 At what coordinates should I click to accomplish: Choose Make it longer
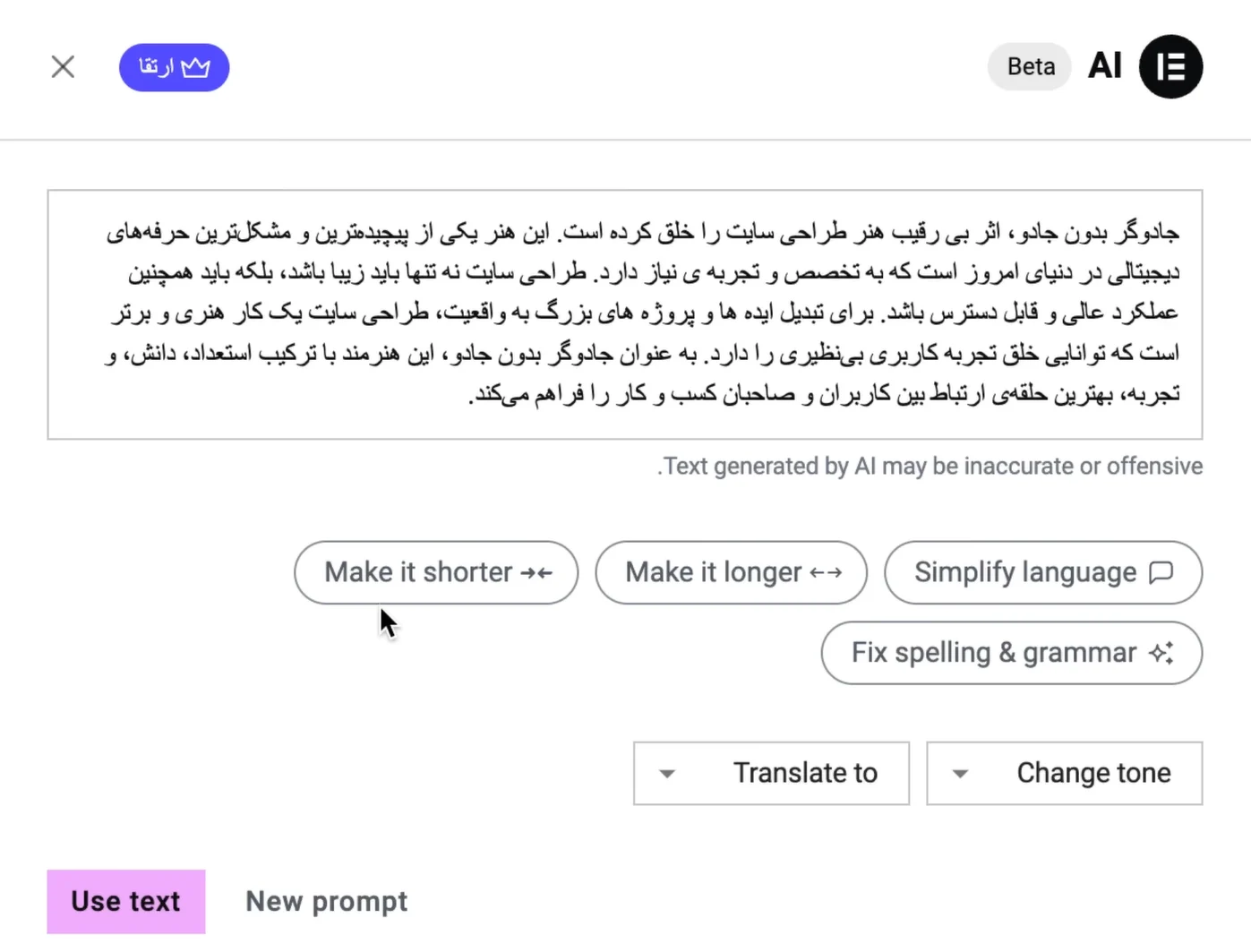[x=731, y=573]
